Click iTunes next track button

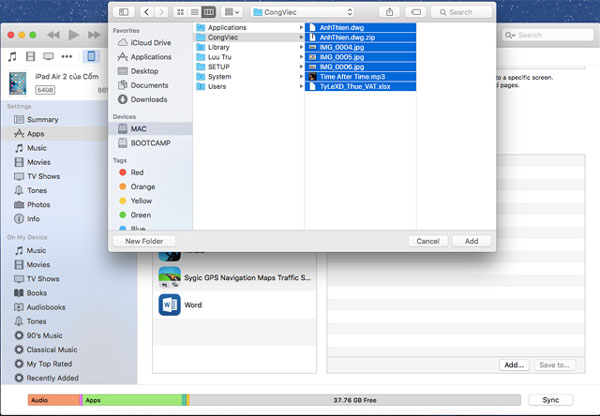(x=94, y=35)
